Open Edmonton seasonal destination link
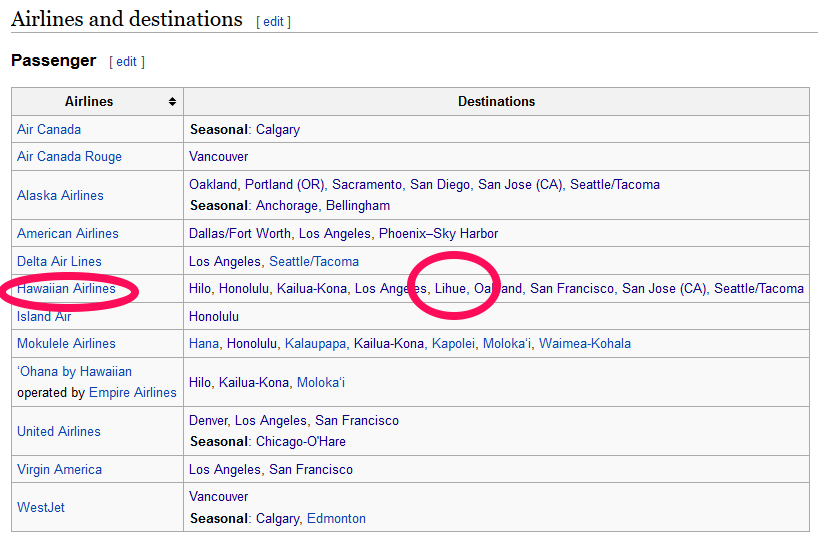This screenshot has height=542, width=818. [x=336, y=519]
